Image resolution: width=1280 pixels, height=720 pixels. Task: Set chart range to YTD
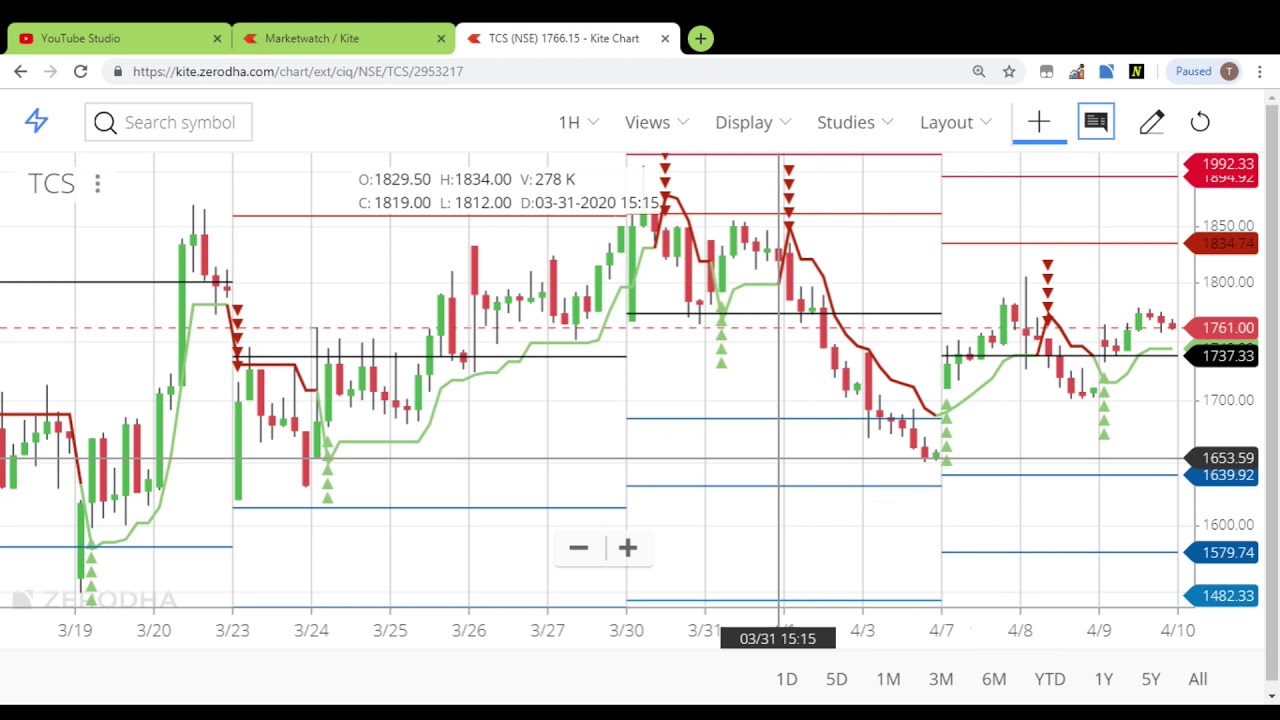point(1050,679)
